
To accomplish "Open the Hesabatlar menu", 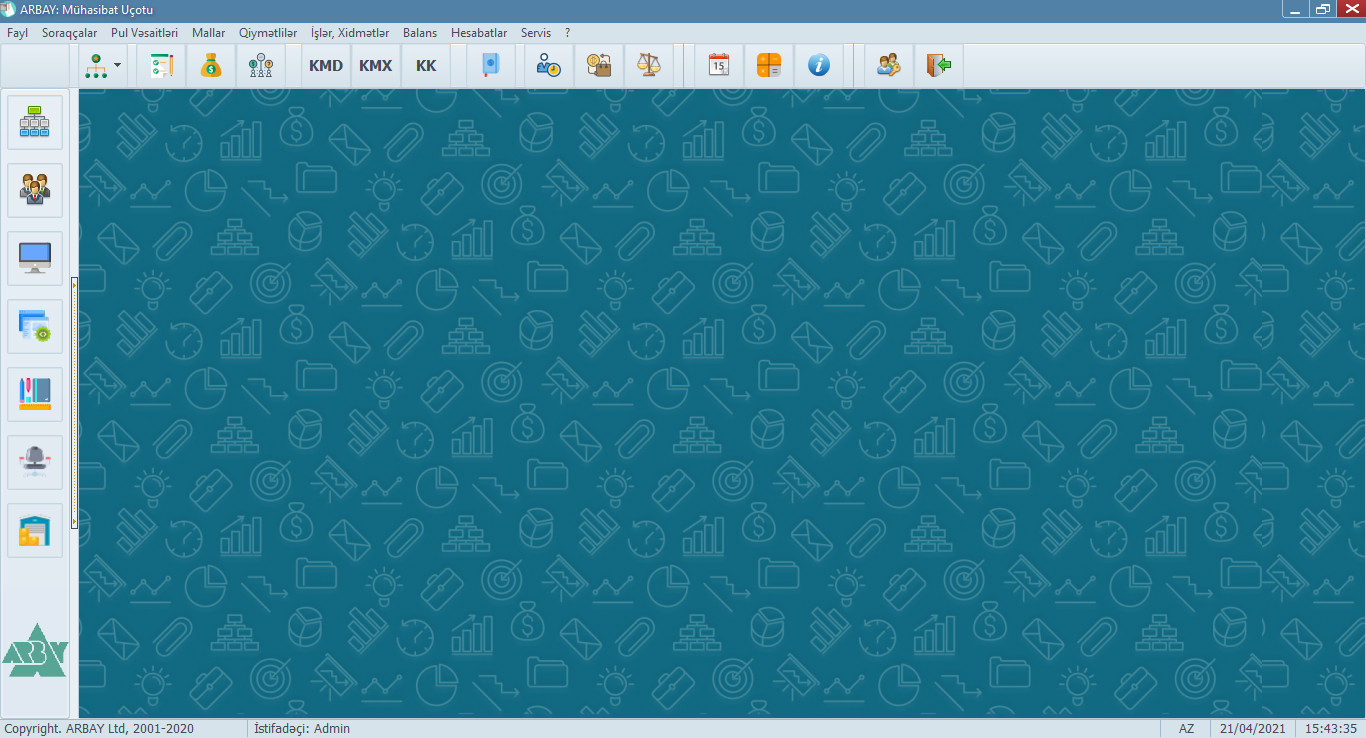I will [479, 33].
